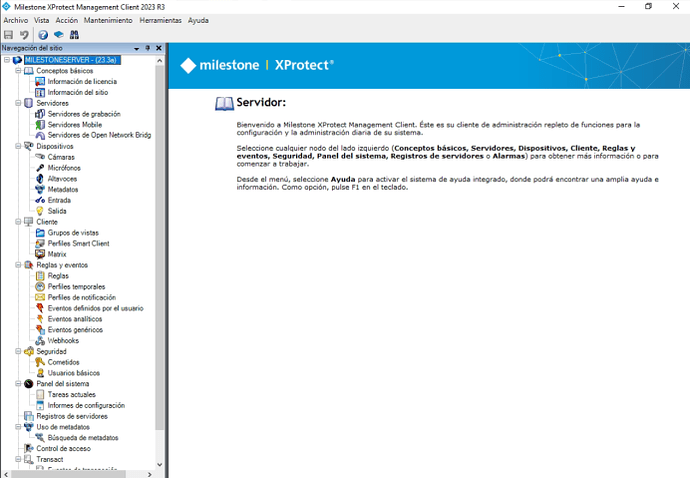Click the Save toolbar icon

tap(8, 34)
